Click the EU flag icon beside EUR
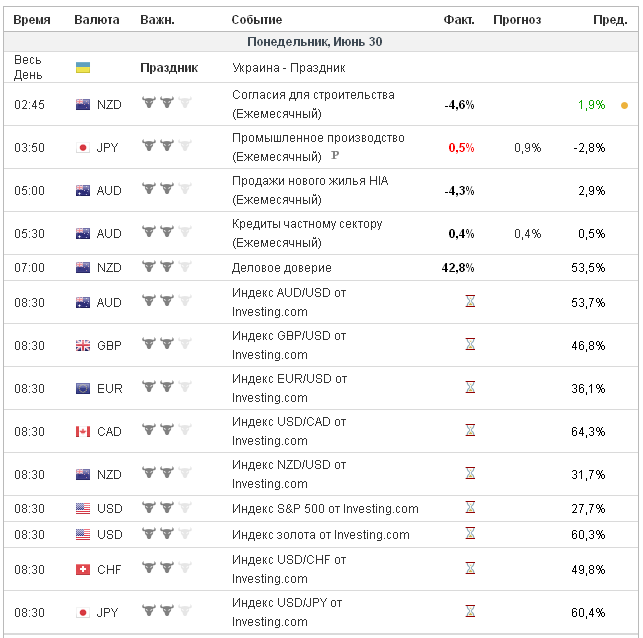This screenshot has height=638, width=643. (x=83, y=389)
